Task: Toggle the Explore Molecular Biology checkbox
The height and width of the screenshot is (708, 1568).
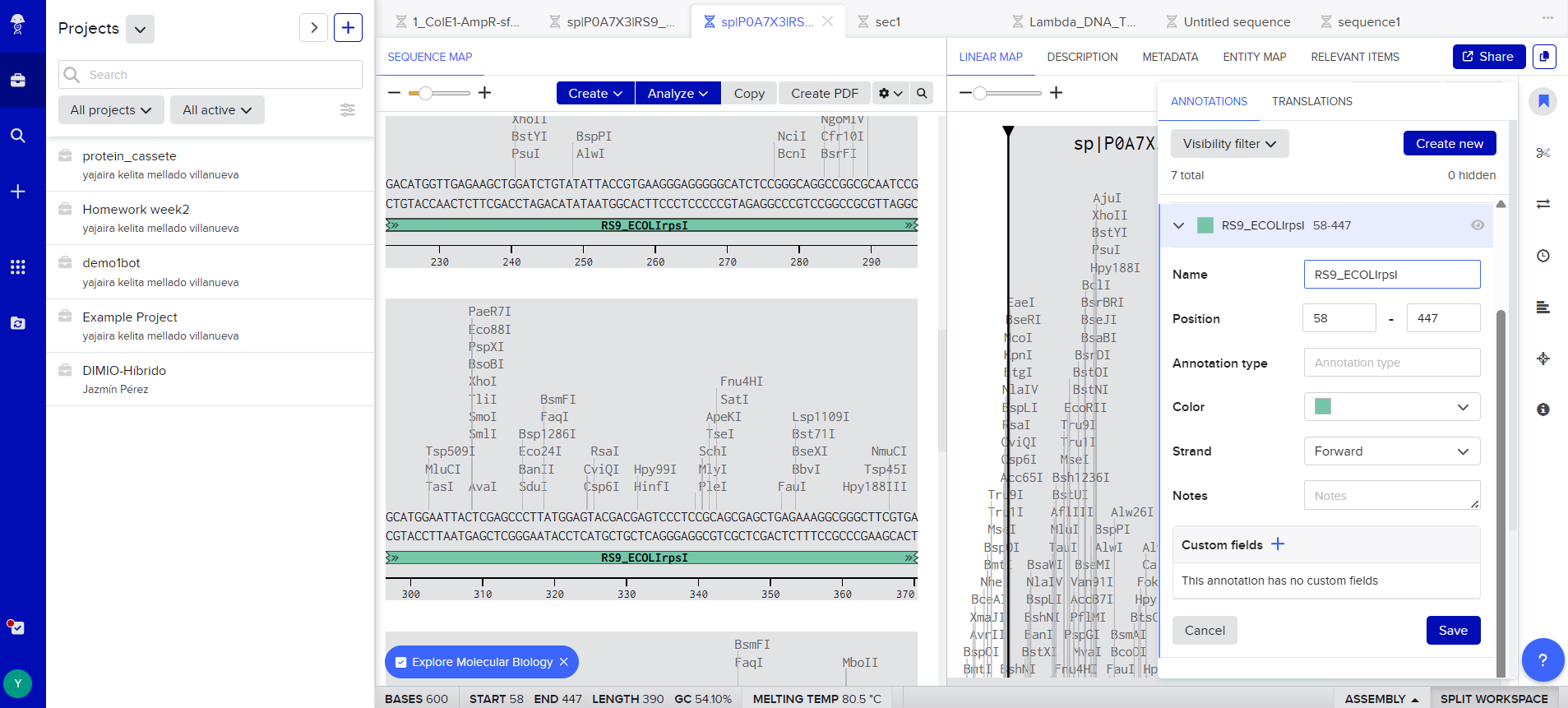Action: 401,662
